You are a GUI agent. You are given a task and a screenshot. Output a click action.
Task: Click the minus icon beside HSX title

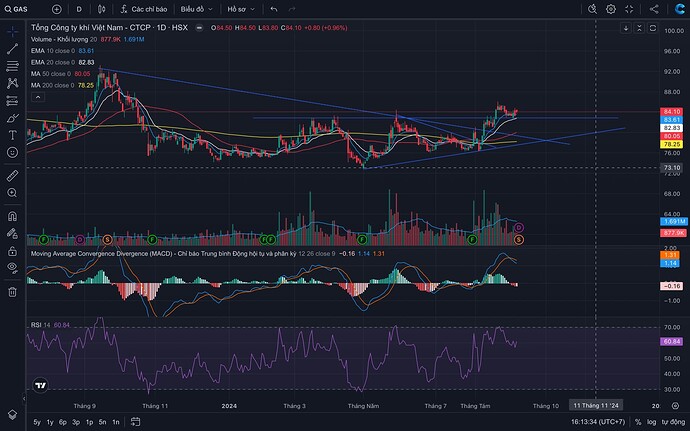[199, 28]
